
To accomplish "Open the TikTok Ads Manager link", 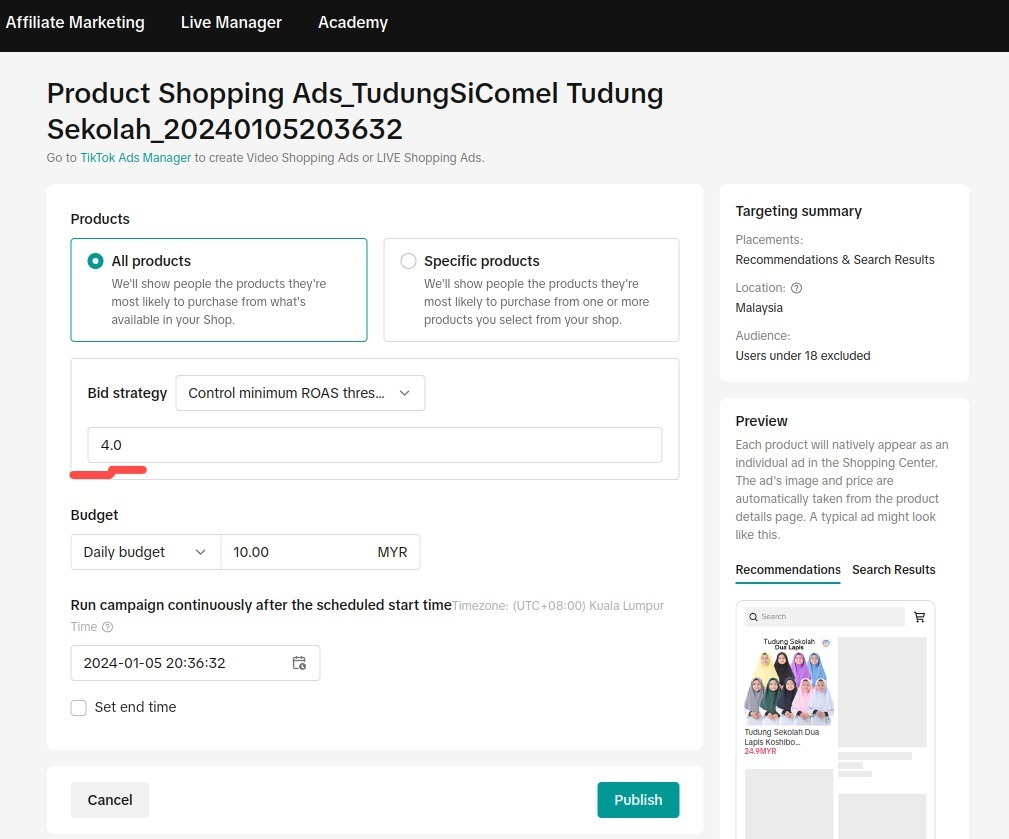I will coord(135,157).
